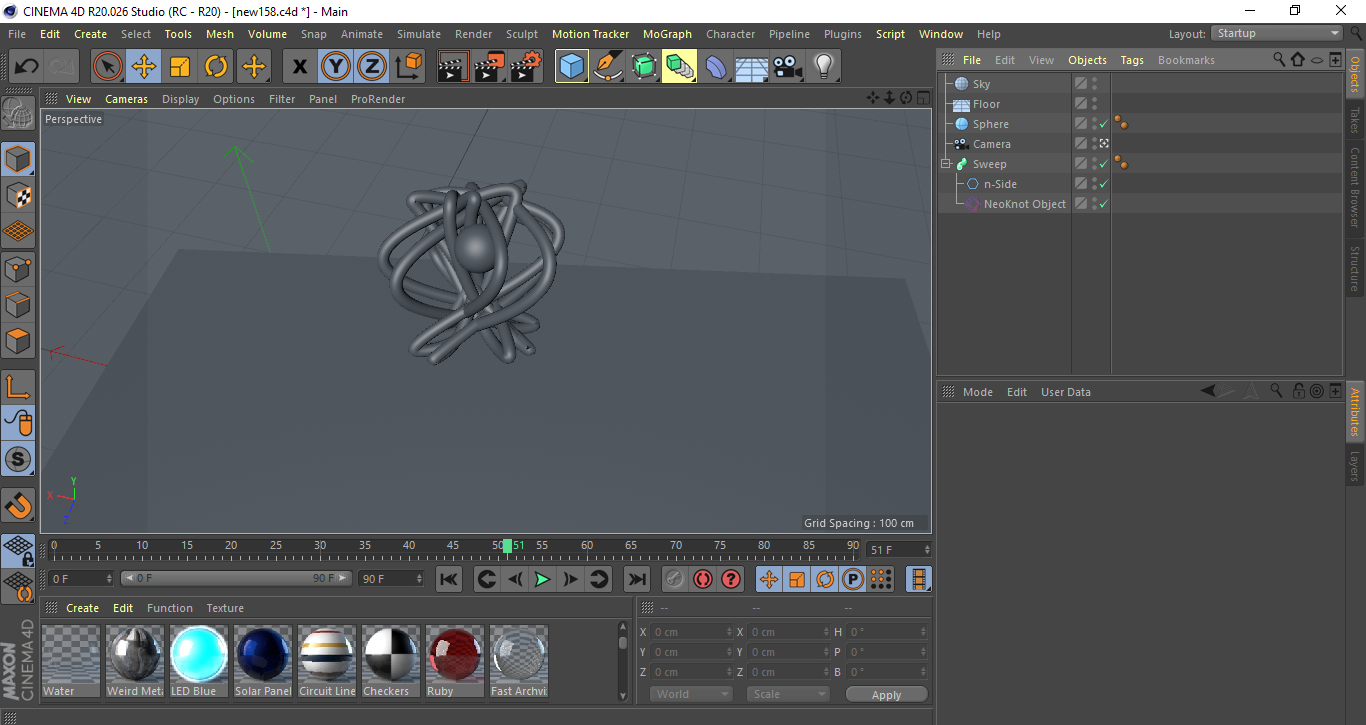Toggle the Y axis lock
The height and width of the screenshot is (725, 1366).
[x=335, y=67]
